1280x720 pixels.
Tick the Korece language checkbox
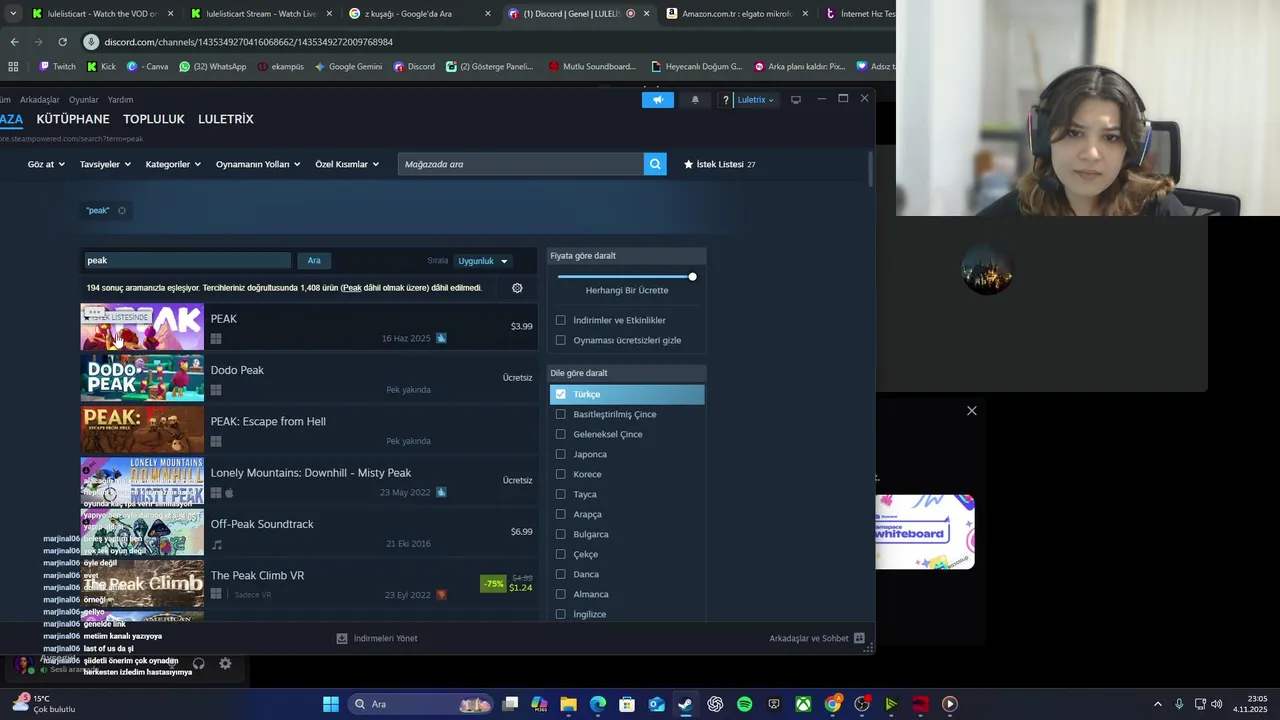click(560, 474)
